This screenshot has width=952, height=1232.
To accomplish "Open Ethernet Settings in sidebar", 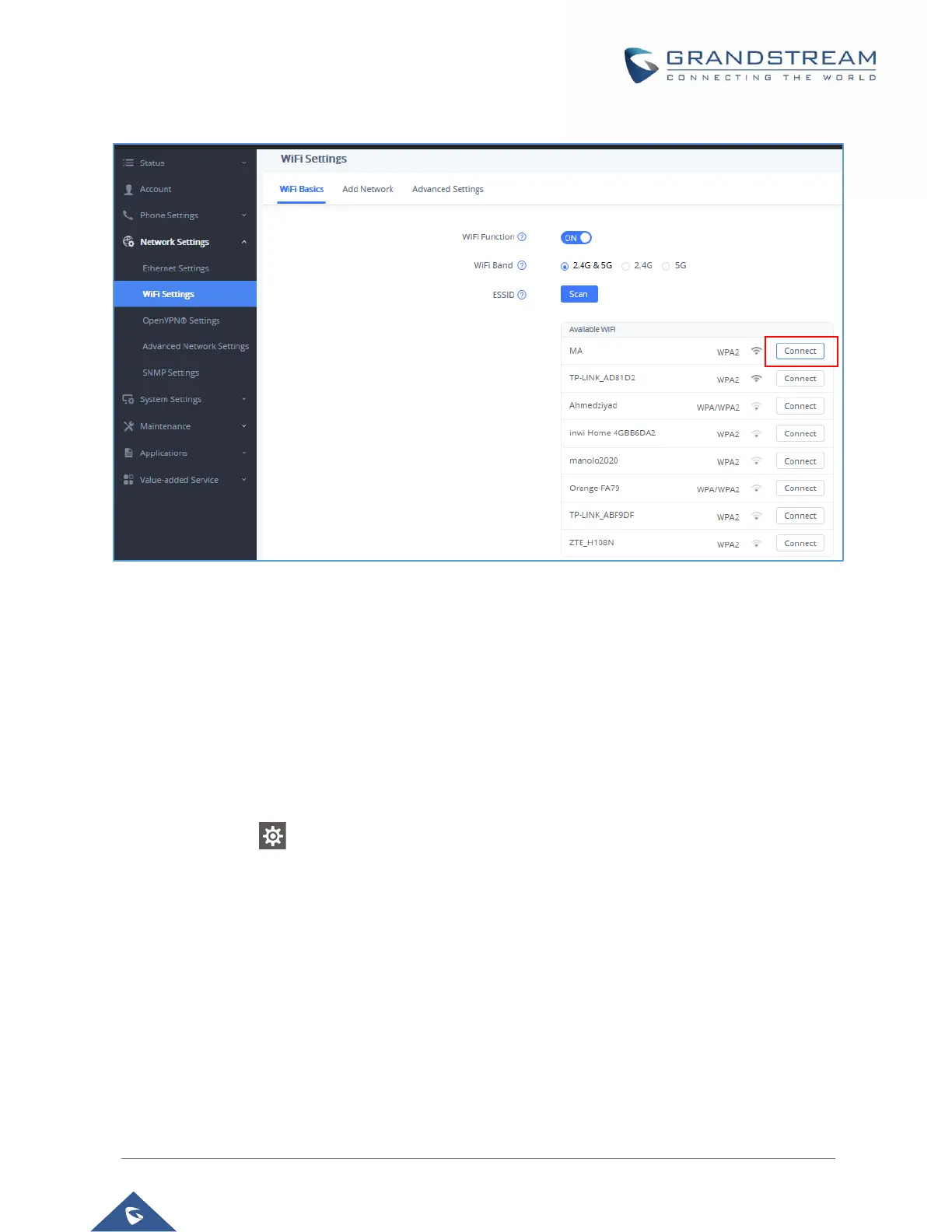I will (x=185, y=268).
